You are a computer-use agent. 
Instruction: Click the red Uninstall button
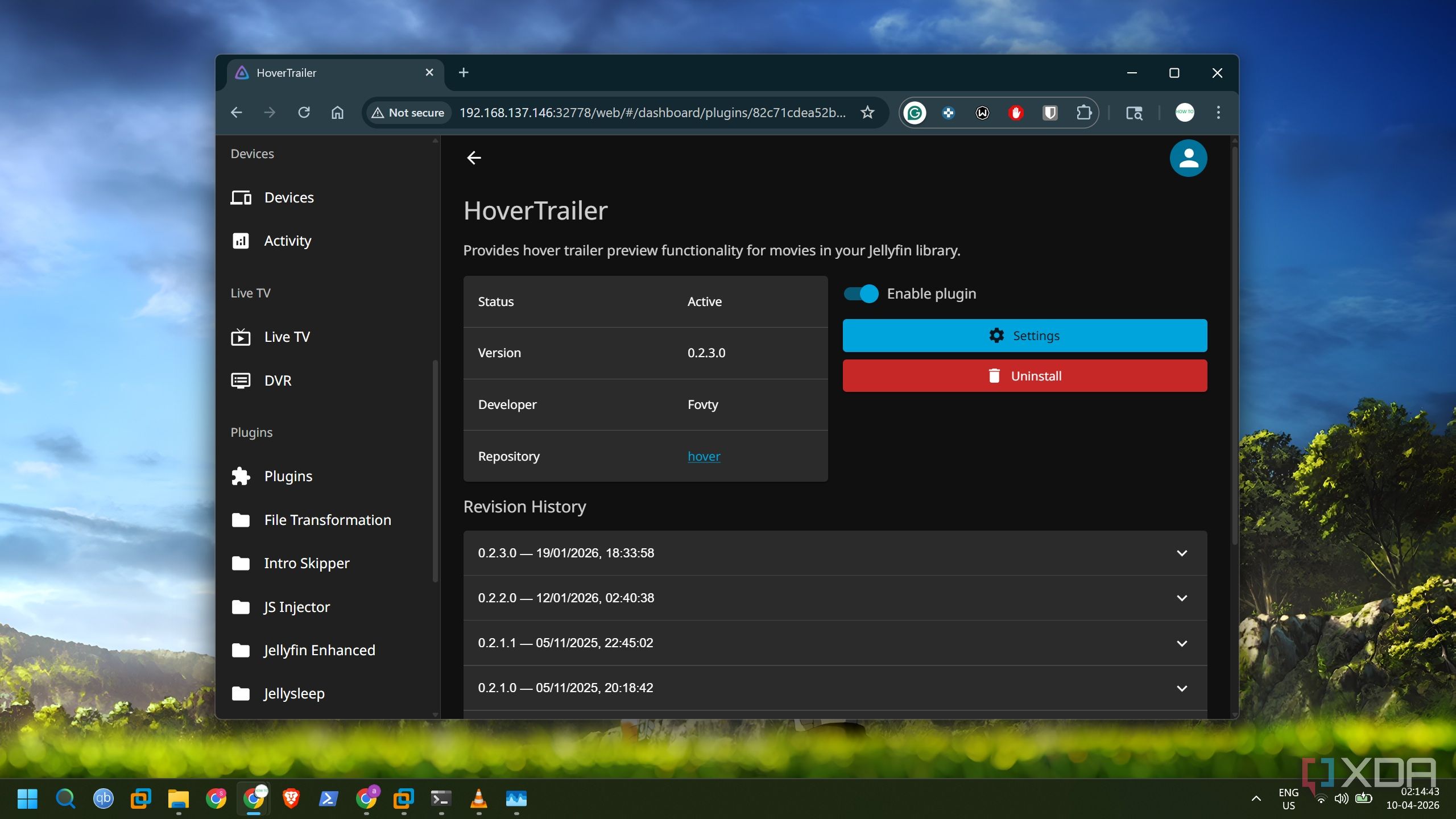point(1024,376)
